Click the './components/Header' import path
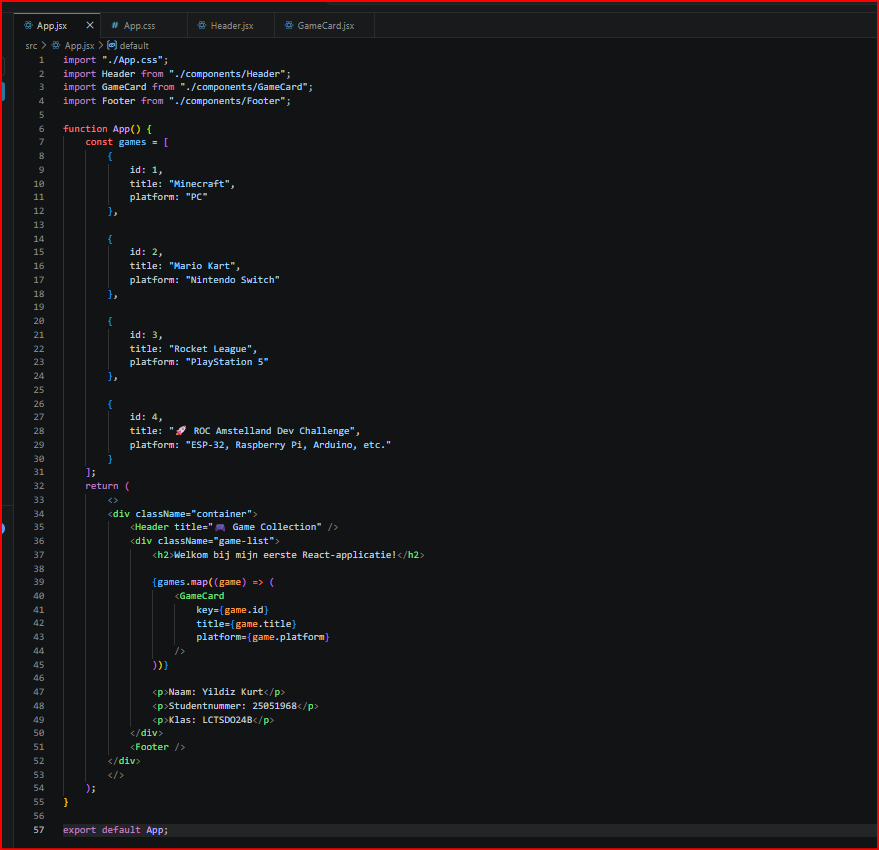Viewport: 879px width, 850px height. click(x=228, y=73)
